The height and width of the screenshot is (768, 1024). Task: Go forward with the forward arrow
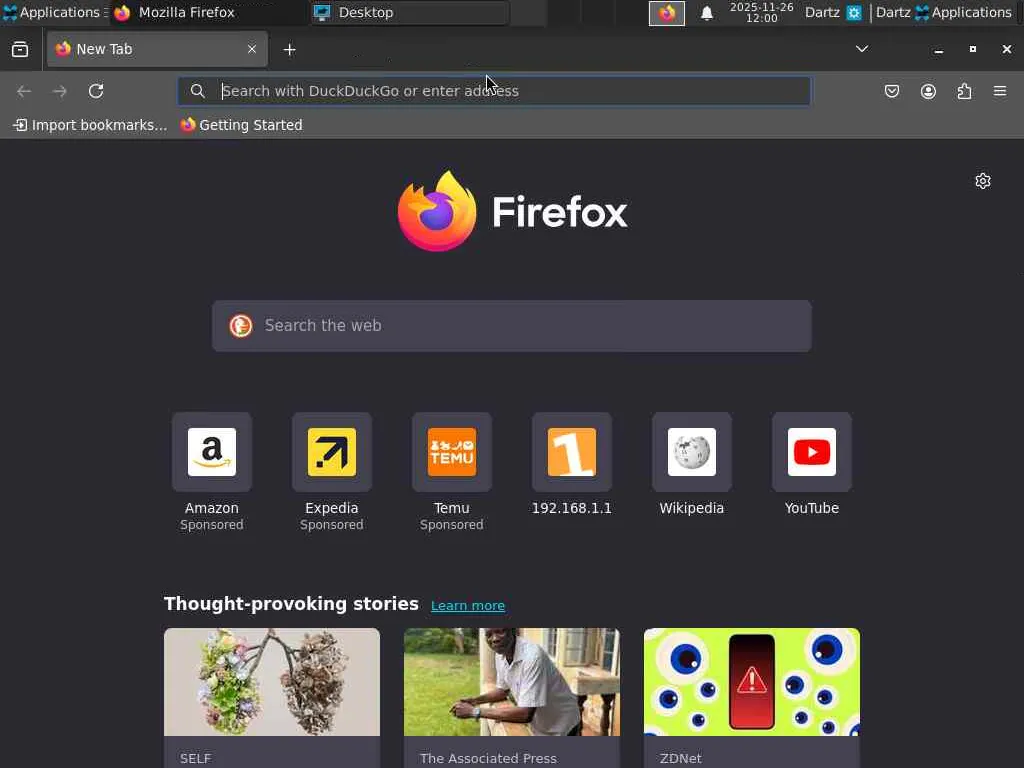pyautogui.click(x=59, y=91)
